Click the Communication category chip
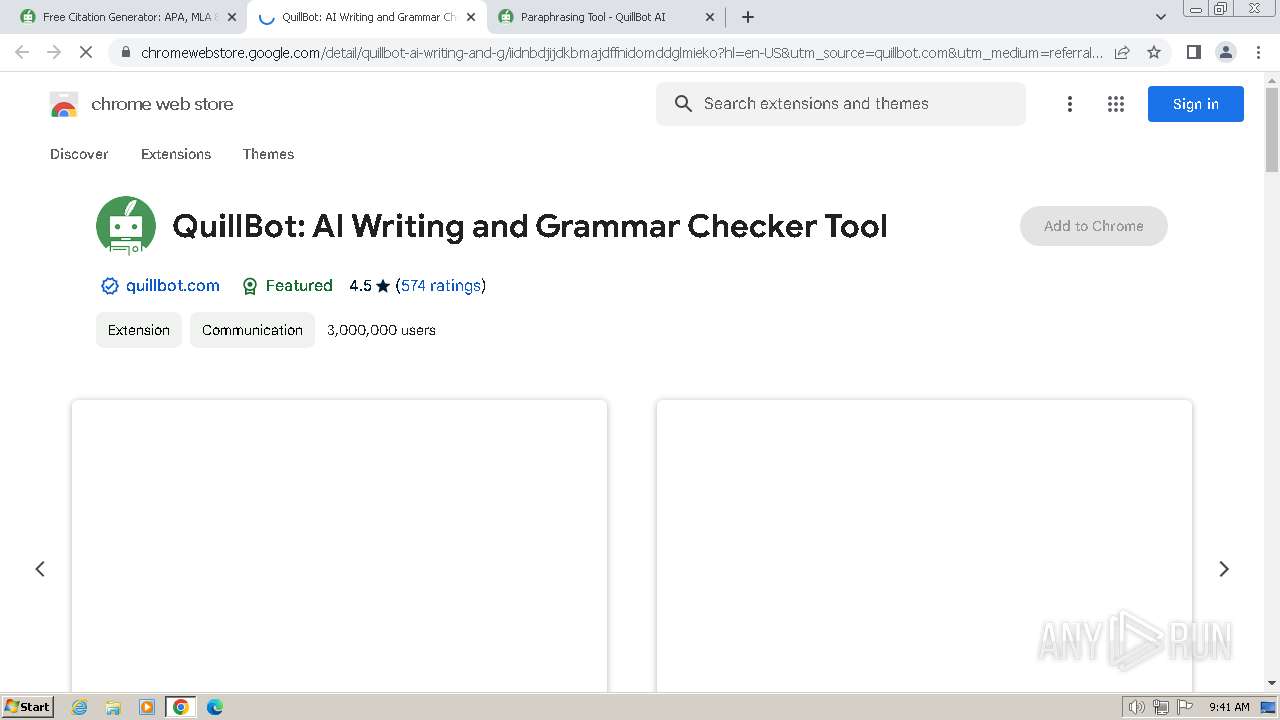 [252, 330]
